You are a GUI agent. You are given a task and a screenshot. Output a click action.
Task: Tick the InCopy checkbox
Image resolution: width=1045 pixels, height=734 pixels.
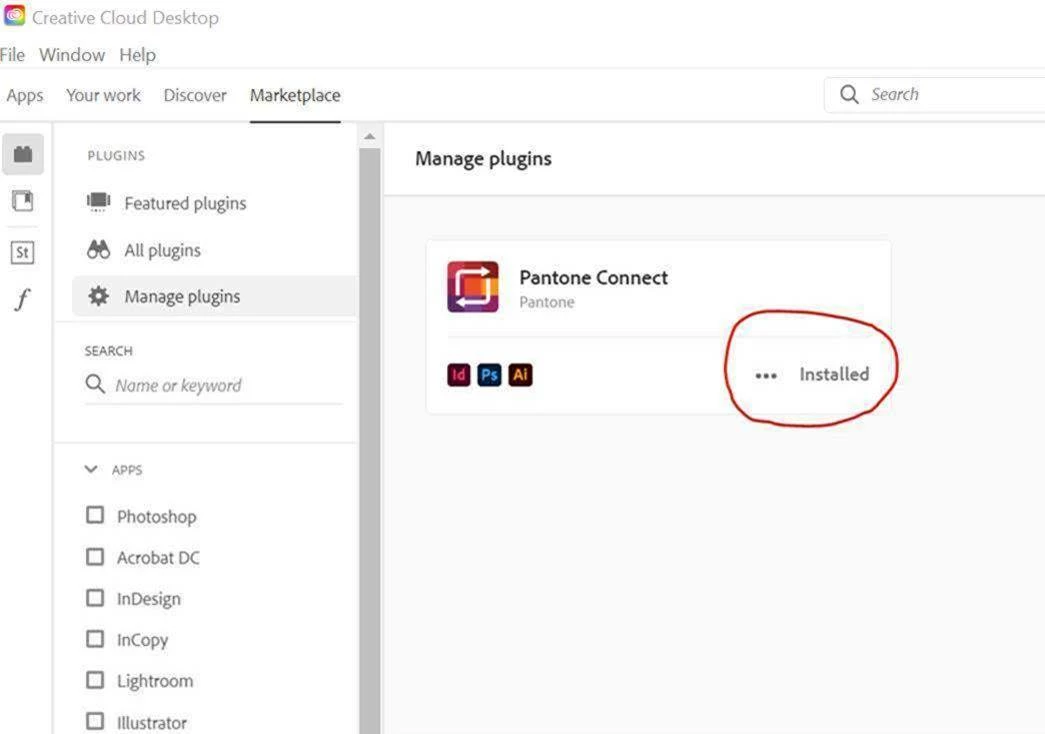95,639
